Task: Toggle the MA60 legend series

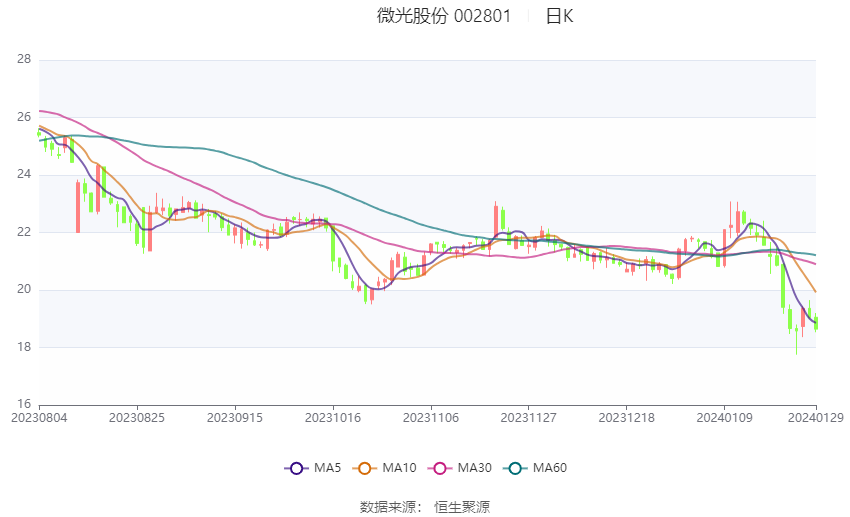Action: point(535,468)
